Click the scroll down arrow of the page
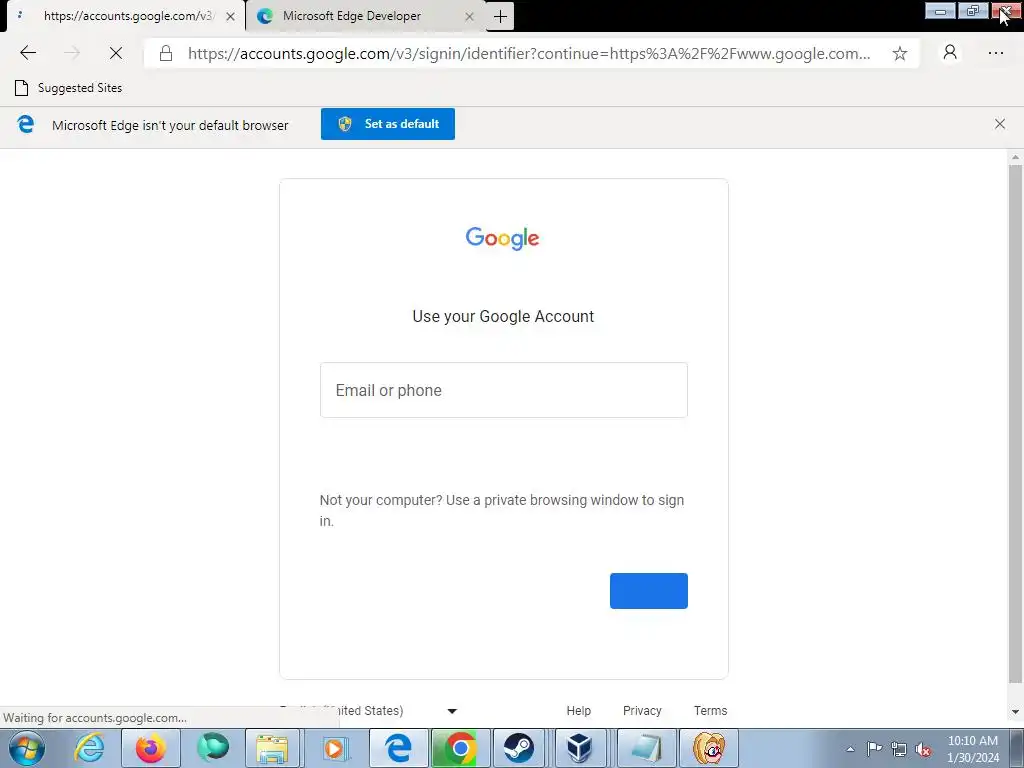 pos(1015,712)
